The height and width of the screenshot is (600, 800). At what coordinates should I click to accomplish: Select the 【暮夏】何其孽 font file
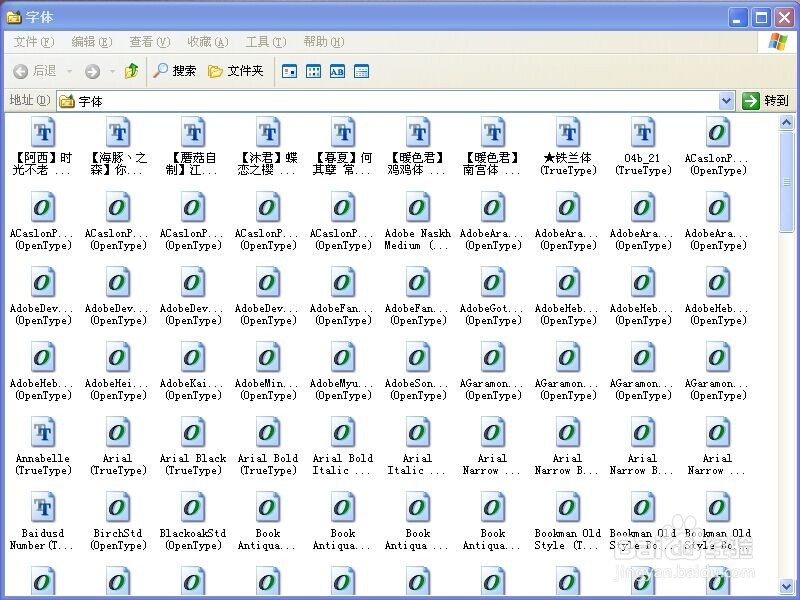(x=343, y=146)
